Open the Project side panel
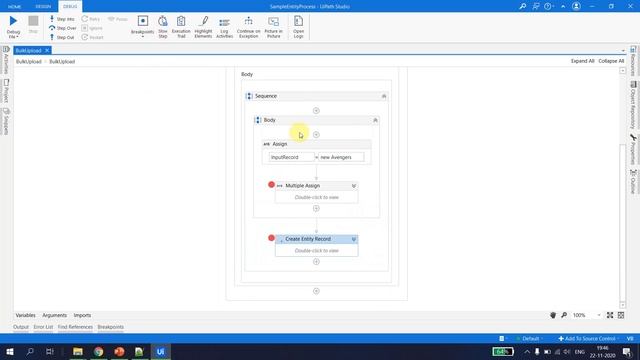Image resolution: width=640 pixels, height=360 pixels. click(6, 91)
